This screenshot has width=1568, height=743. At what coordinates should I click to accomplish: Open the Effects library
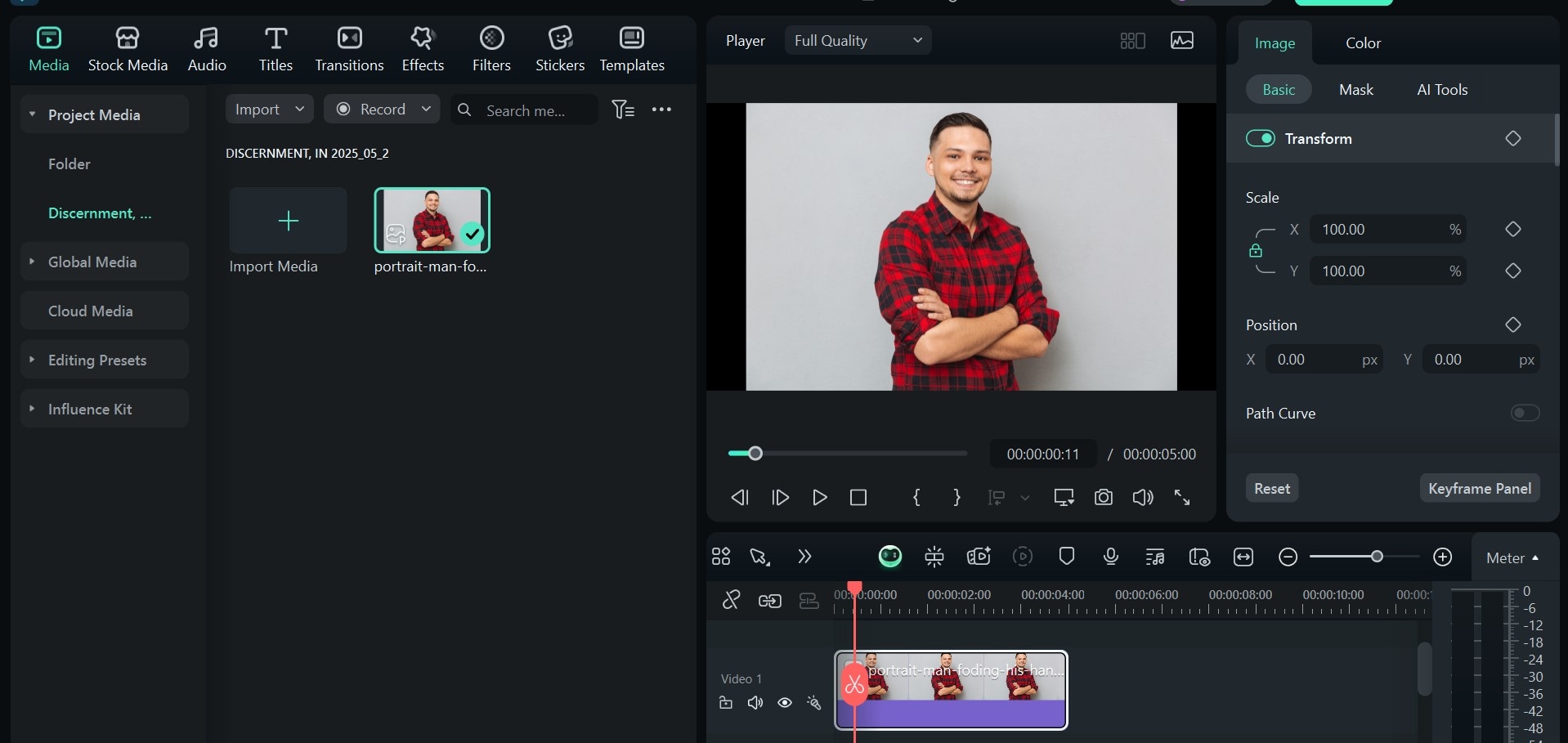tap(423, 49)
